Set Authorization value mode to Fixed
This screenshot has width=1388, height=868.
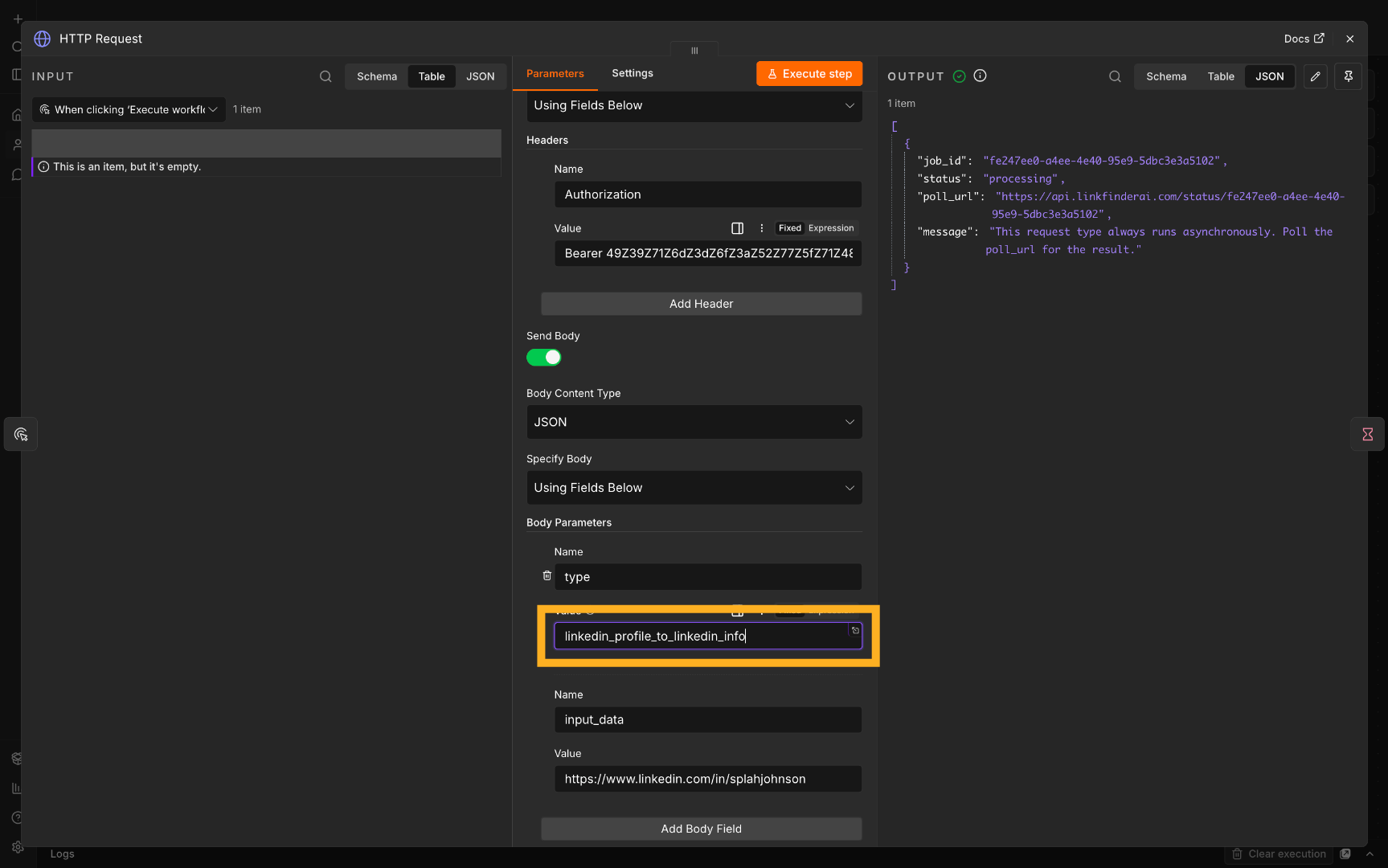tap(789, 228)
